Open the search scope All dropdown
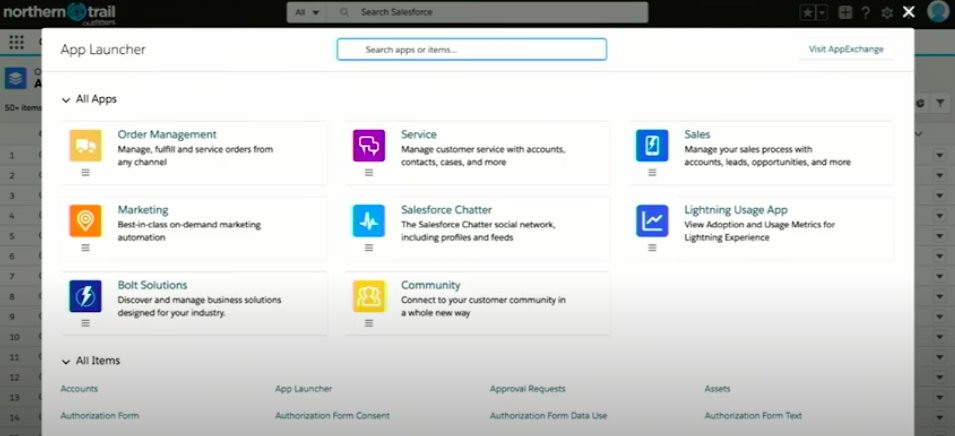 pyautogui.click(x=307, y=12)
